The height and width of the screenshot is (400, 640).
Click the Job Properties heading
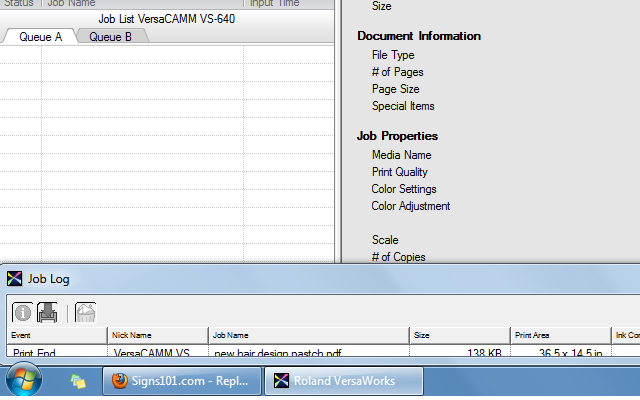click(397, 136)
